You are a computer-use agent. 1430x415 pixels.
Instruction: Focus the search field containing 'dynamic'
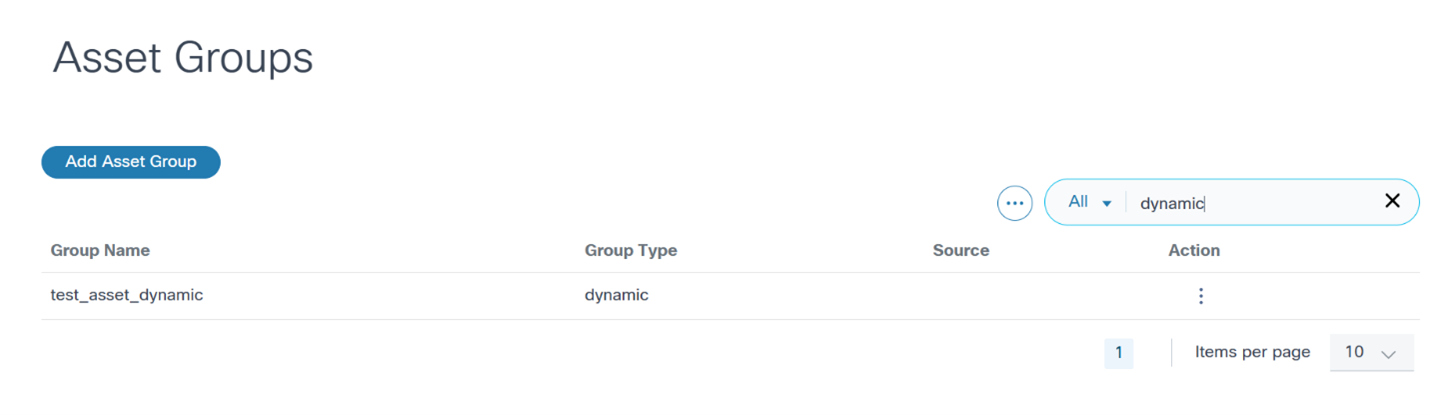coord(1250,203)
